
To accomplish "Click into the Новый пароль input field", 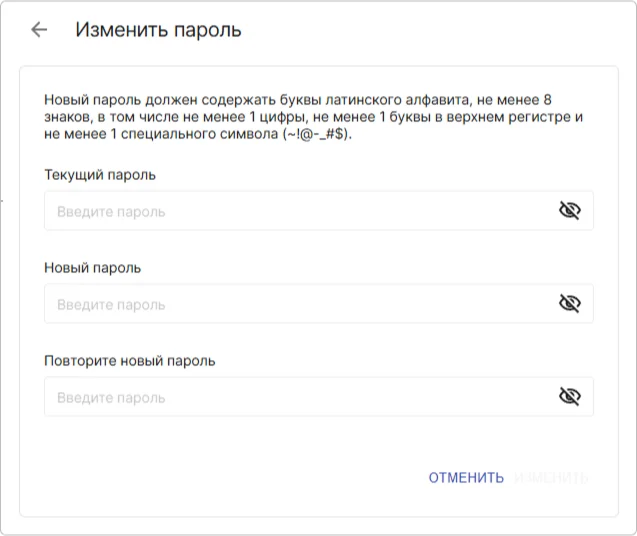I will click(300, 304).
